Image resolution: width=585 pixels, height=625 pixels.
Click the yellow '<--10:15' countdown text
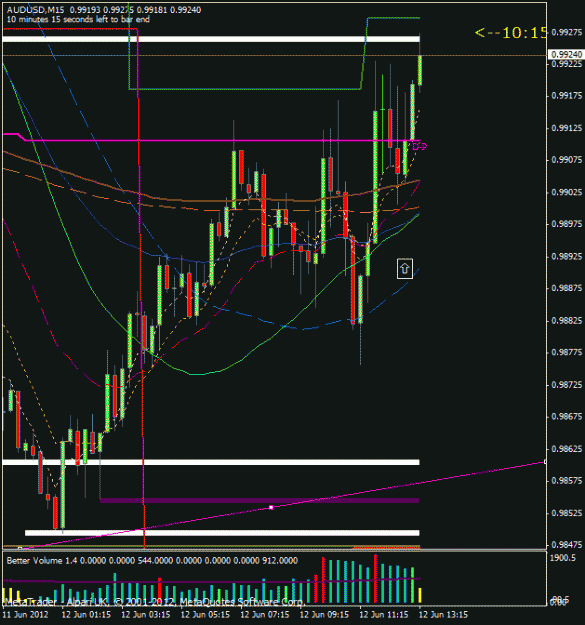click(x=510, y=33)
